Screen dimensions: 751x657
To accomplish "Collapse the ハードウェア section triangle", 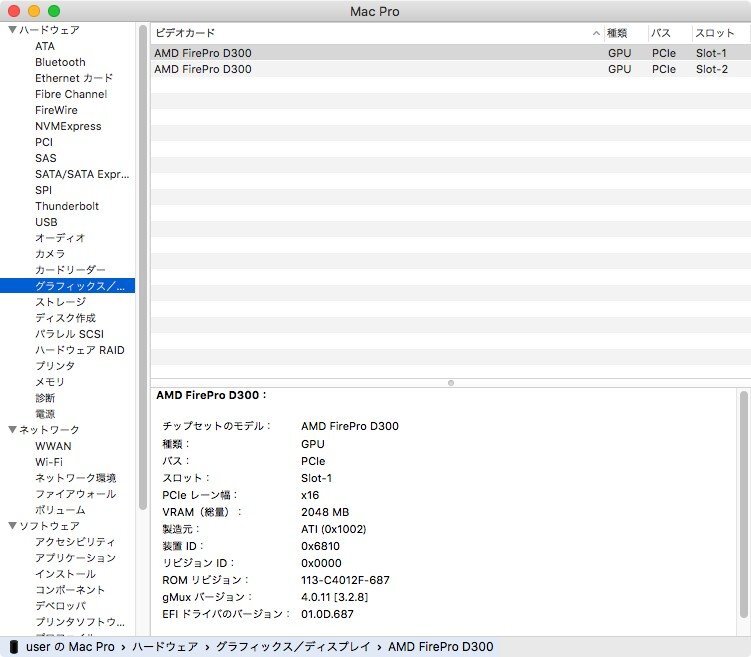I will 13,30.
